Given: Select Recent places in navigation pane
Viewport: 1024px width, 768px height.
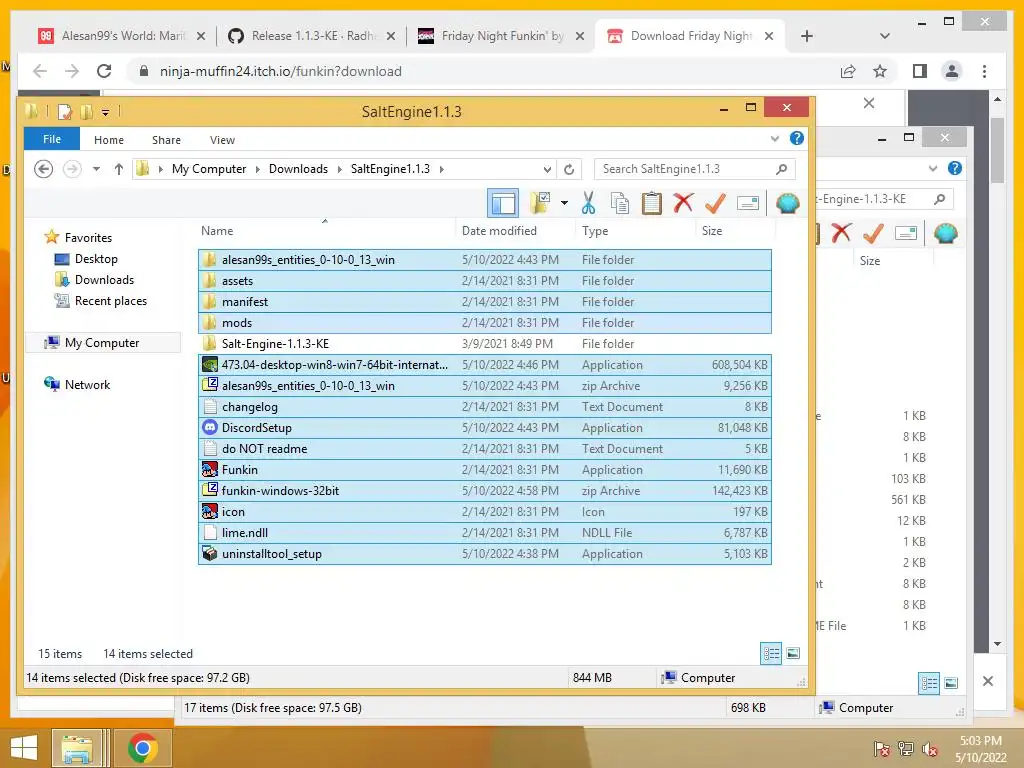Looking at the screenshot, I should 110,300.
